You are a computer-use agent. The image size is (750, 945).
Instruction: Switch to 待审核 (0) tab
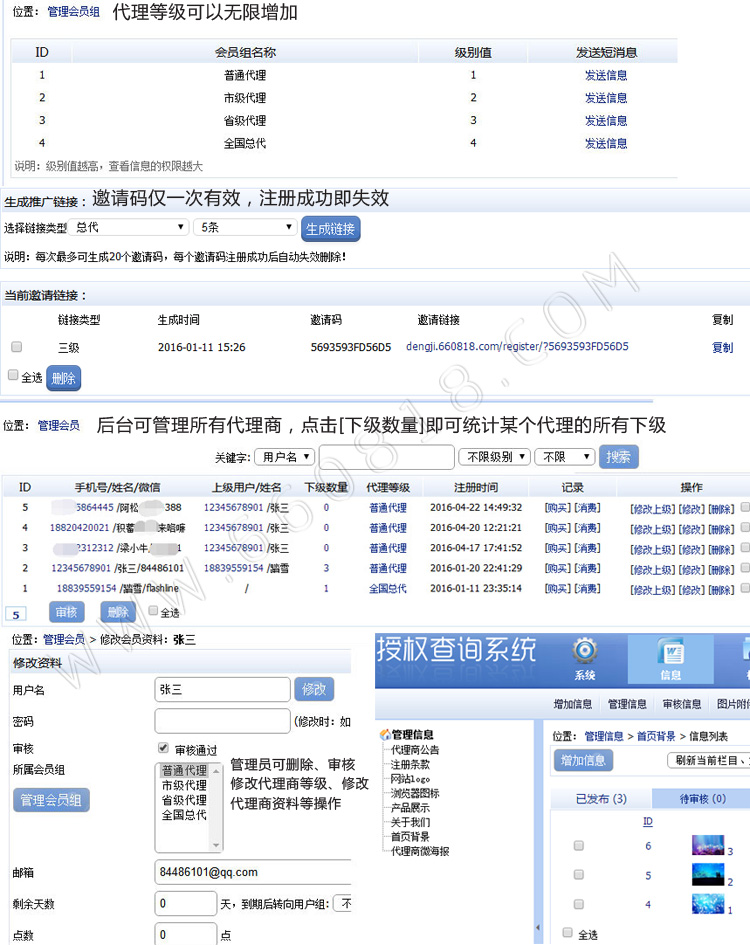(702, 799)
